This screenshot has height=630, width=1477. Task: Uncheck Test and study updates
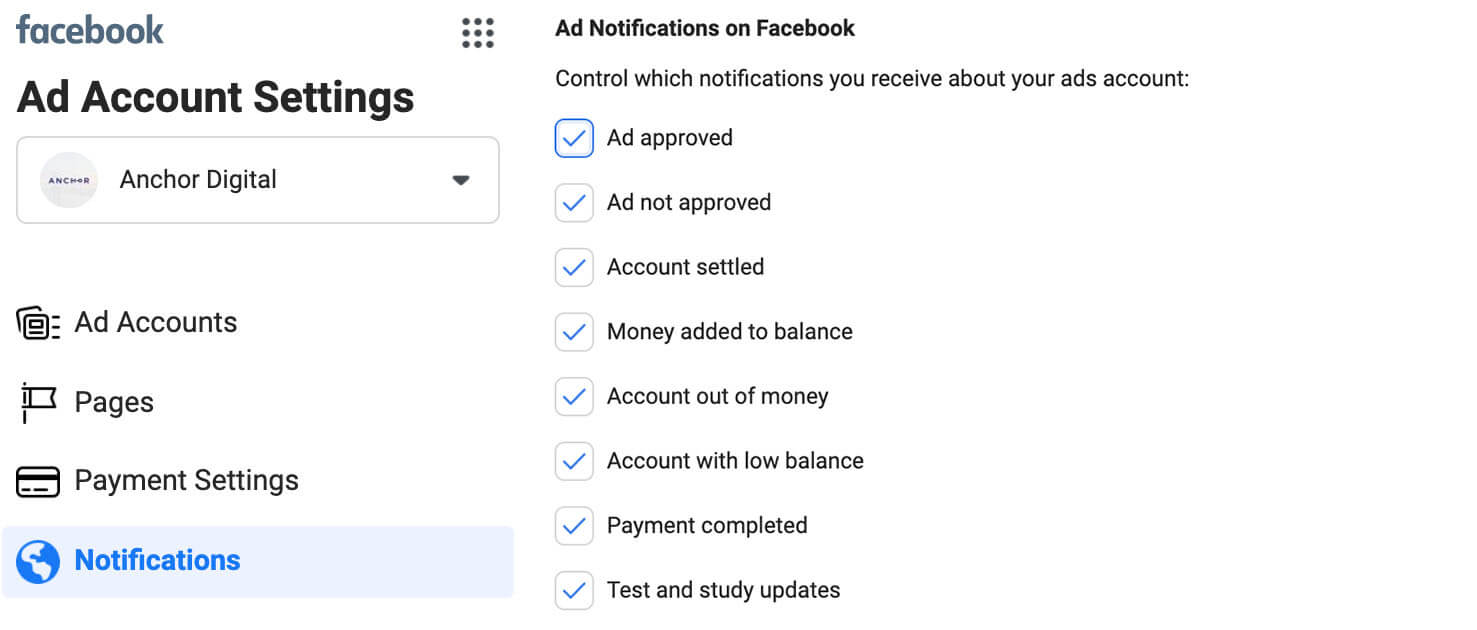coord(573,590)
